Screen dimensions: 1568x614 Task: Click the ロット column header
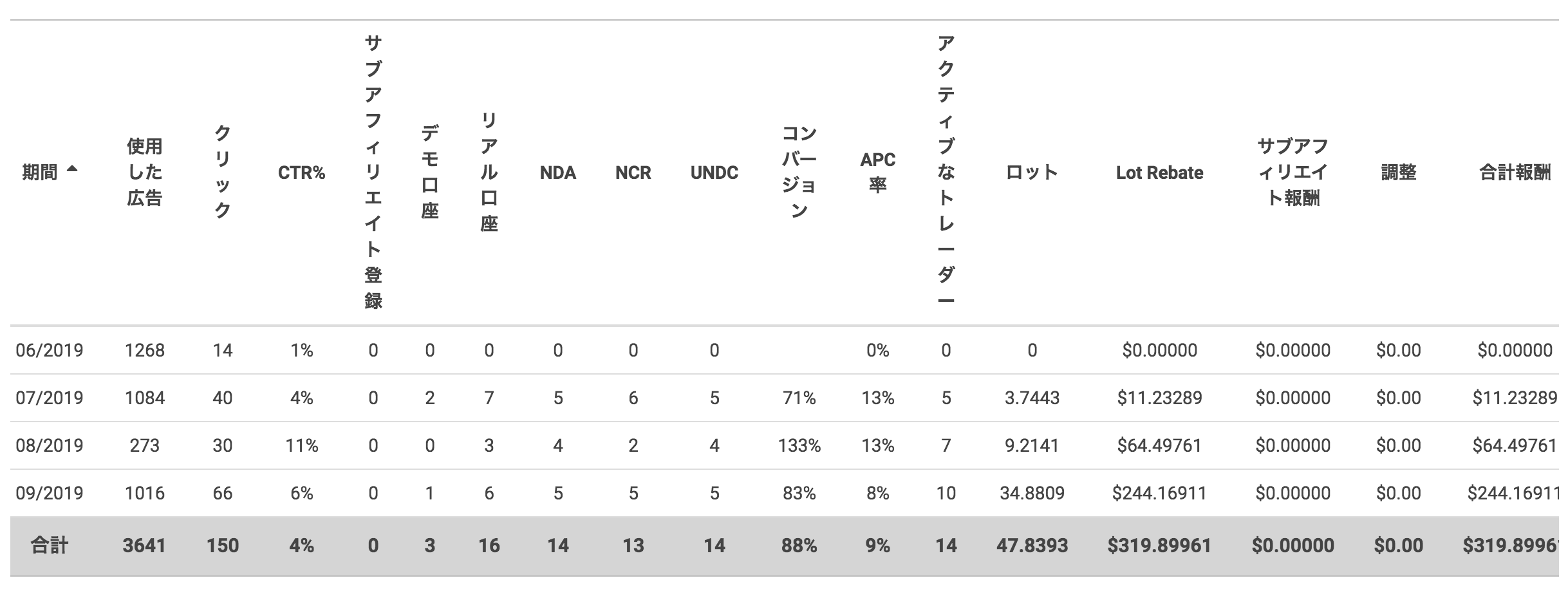click(1032, 172)
